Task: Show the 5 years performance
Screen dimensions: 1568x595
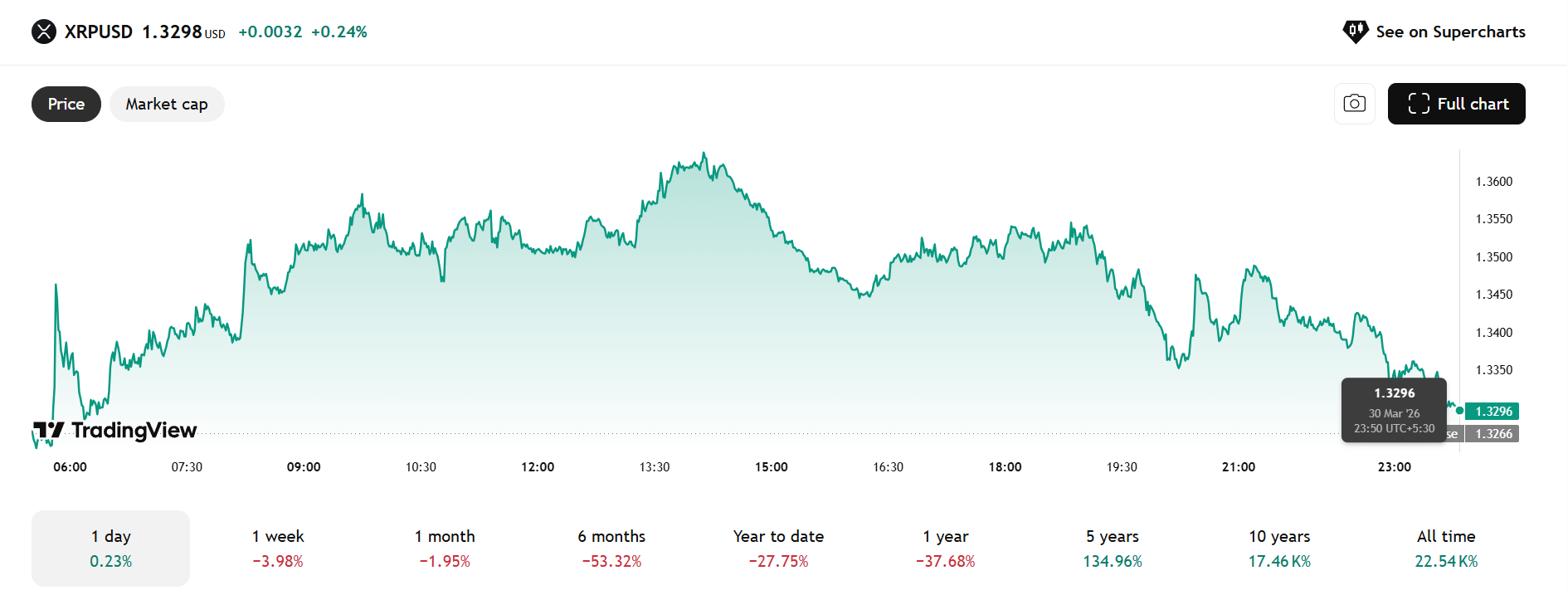Action: (1113, 549)
